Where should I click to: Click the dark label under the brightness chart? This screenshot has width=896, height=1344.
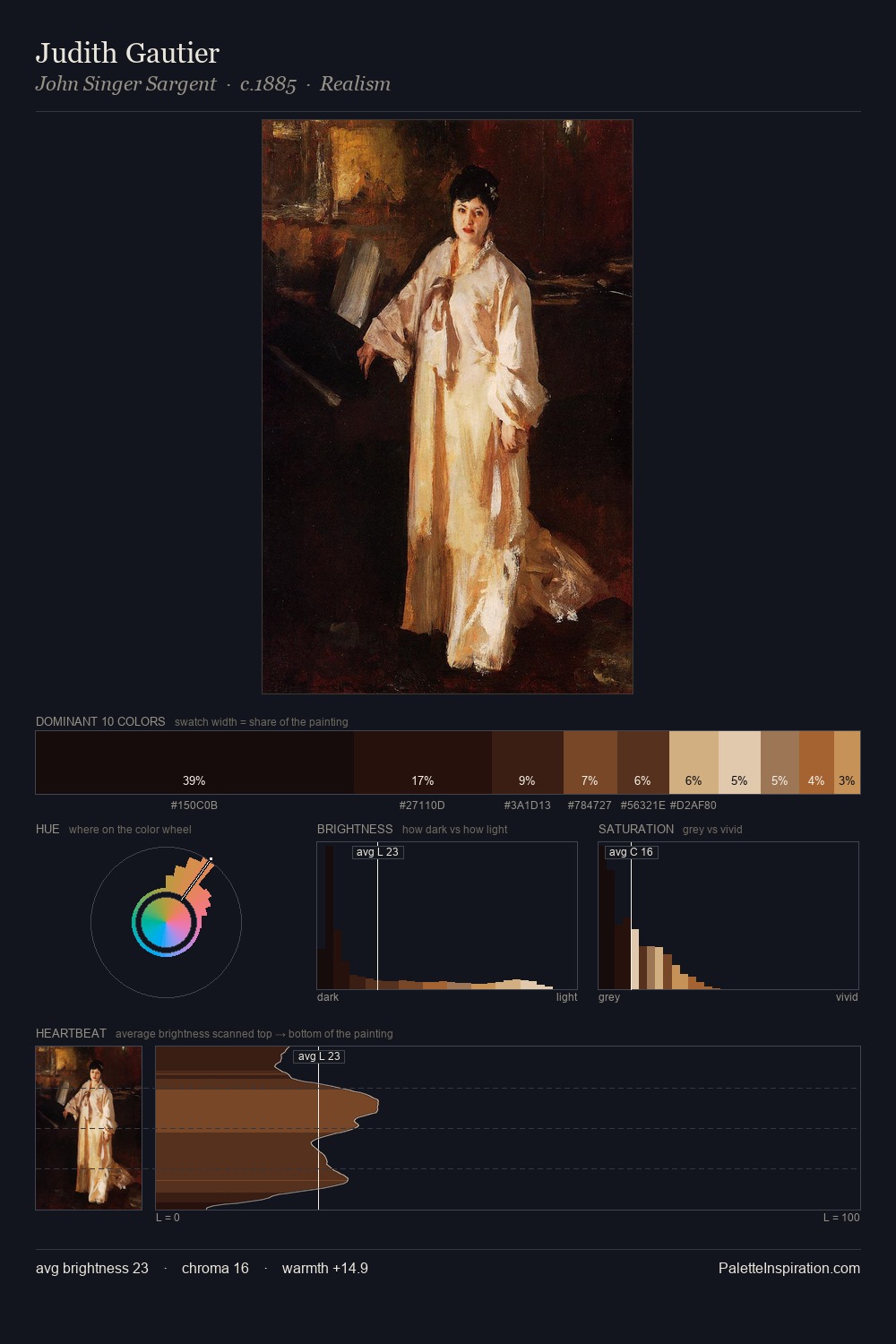point(328,997)
